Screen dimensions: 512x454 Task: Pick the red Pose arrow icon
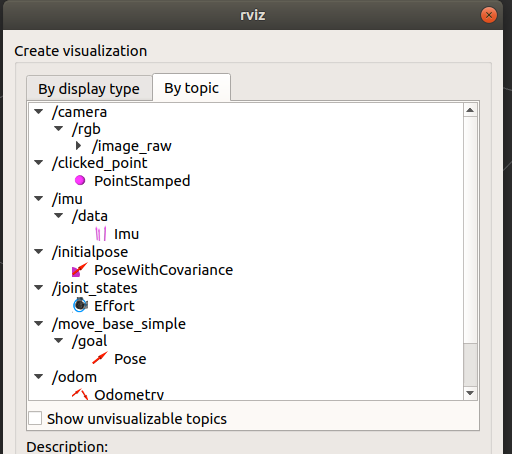pos(100,358)
